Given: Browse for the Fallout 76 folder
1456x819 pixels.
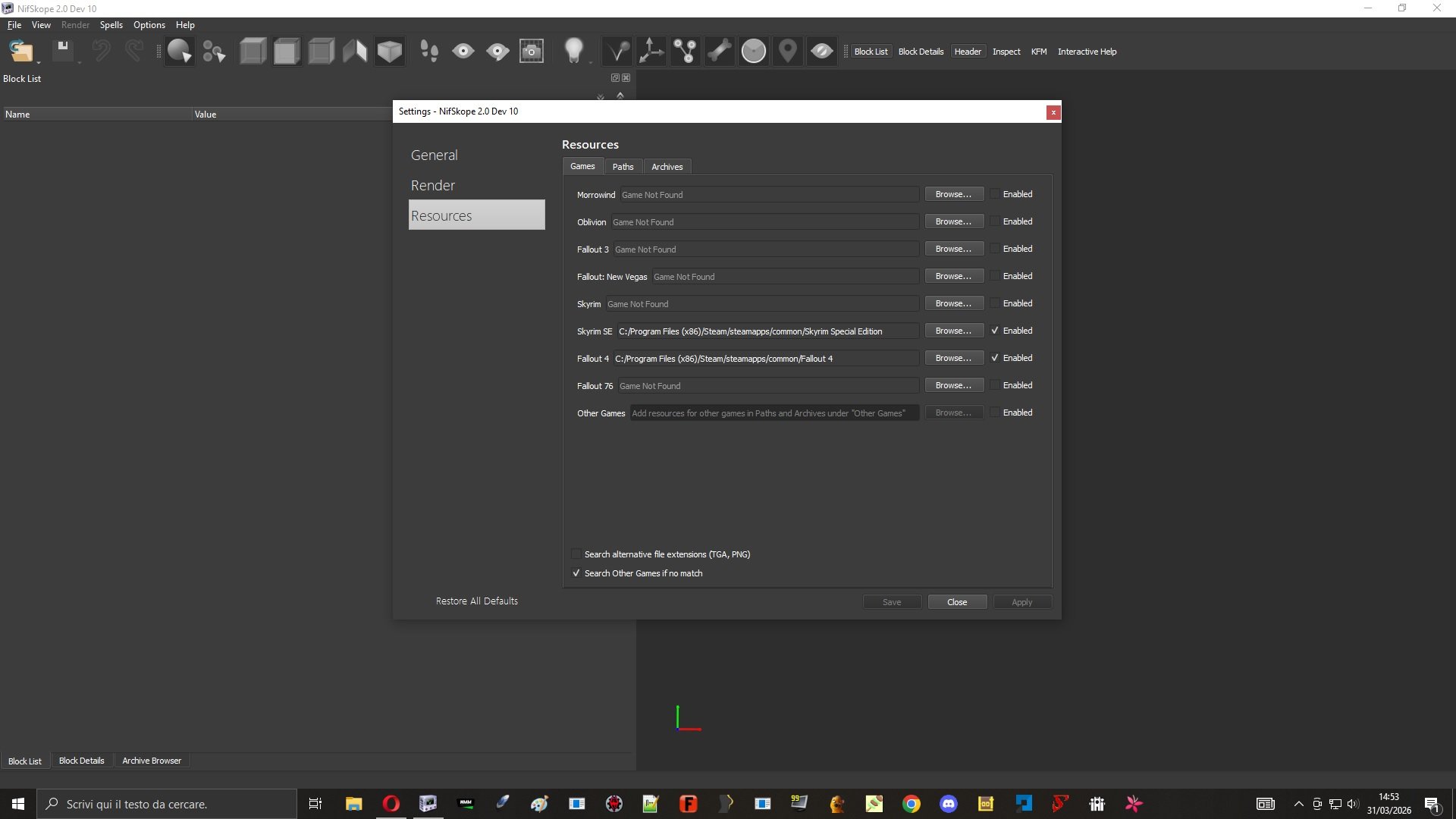Looking at the screenshot, I should pos(953,385).
